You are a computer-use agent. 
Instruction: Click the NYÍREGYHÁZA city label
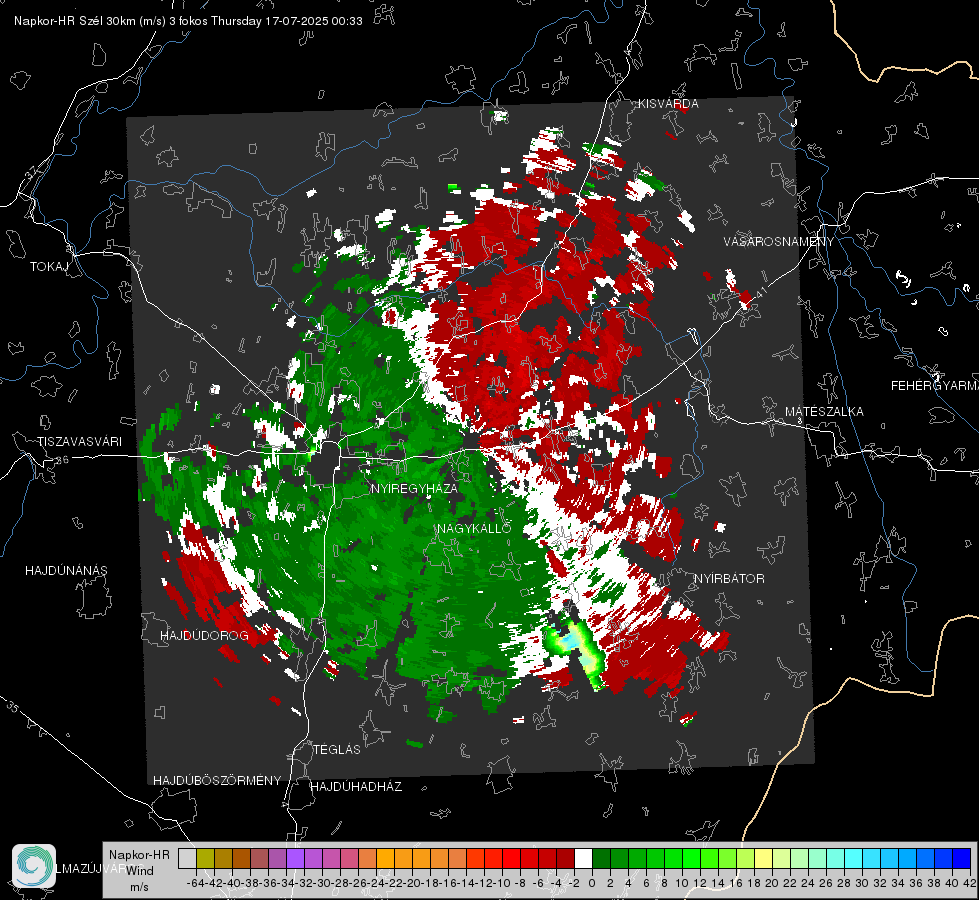point(414,488)
